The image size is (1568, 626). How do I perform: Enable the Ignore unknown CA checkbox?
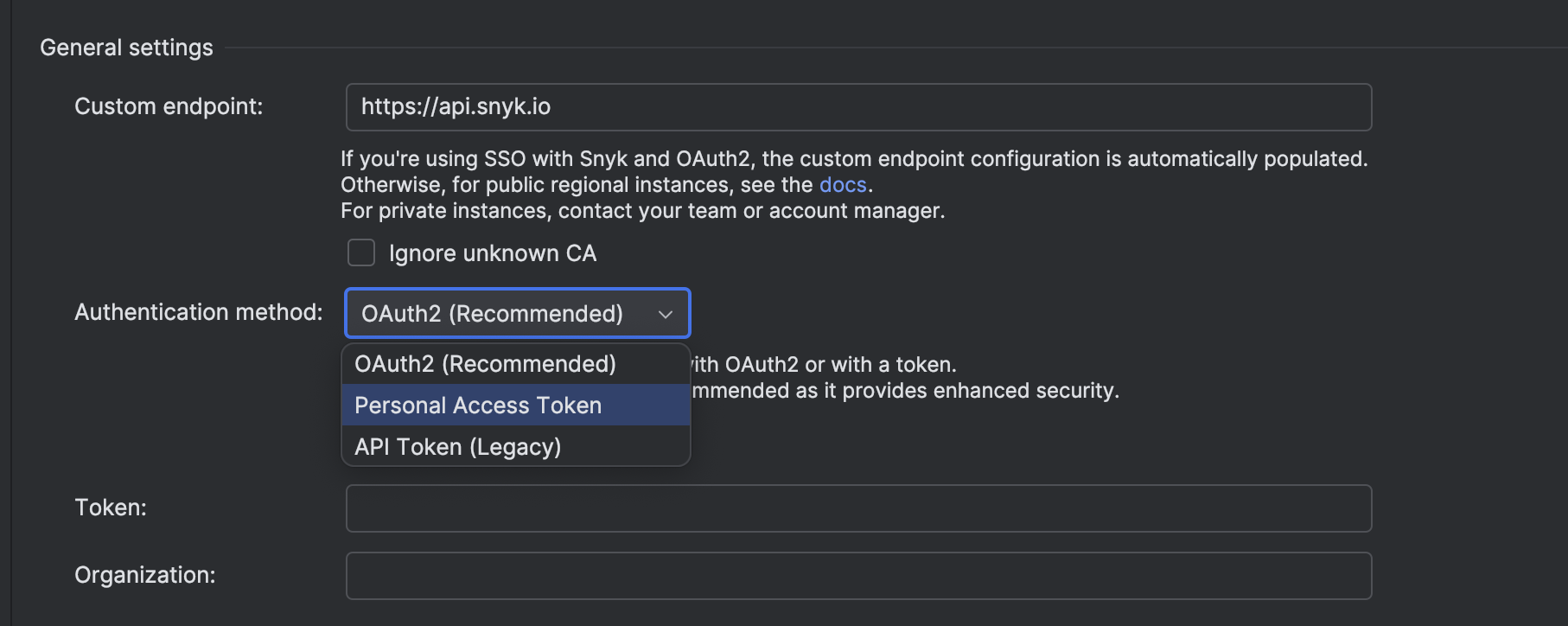click(361, 253)
